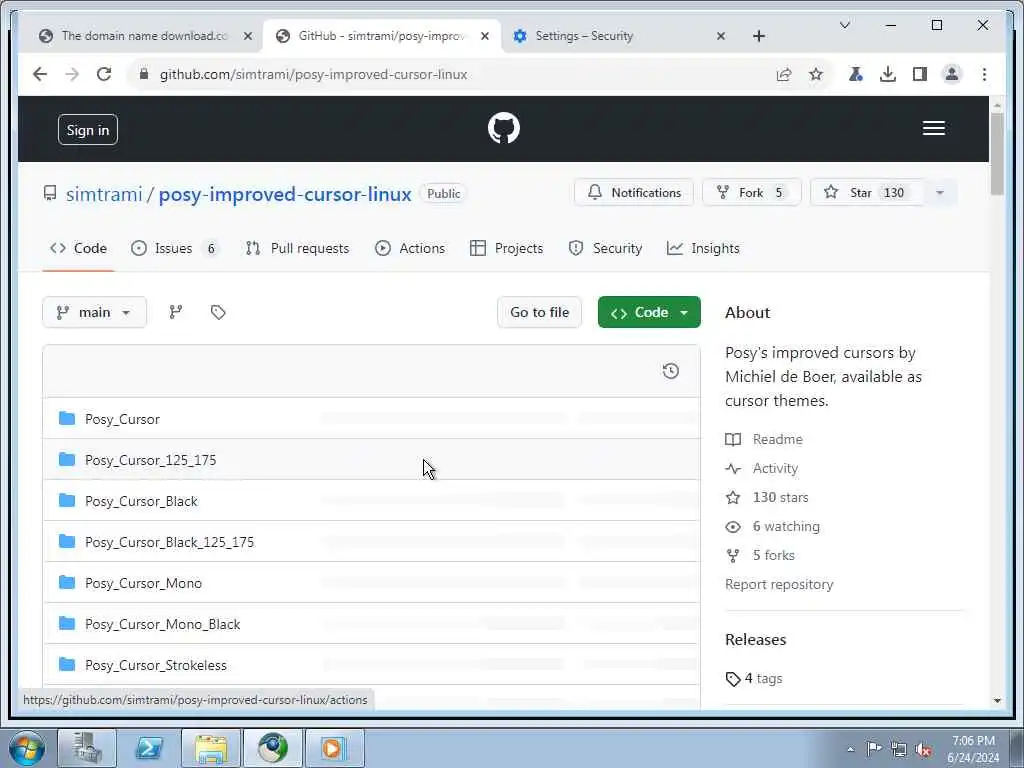Screen dimensions: 1024x768
Task: Open Windows Media Player taskbar icon
Action: pyautogui.click(x=334, y=748)
